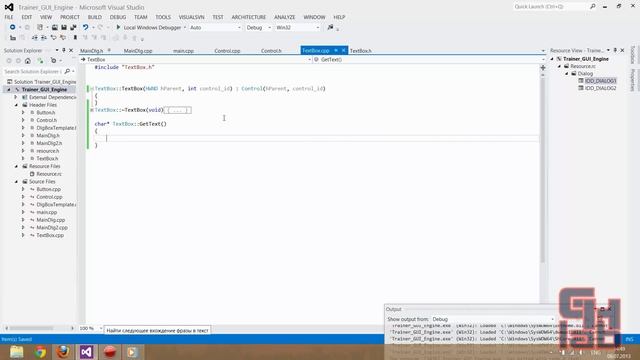The height and width of the screenshot is (360, 640).
Task: Click the Visual Studio taskbar icon
Action: [86, 352]
